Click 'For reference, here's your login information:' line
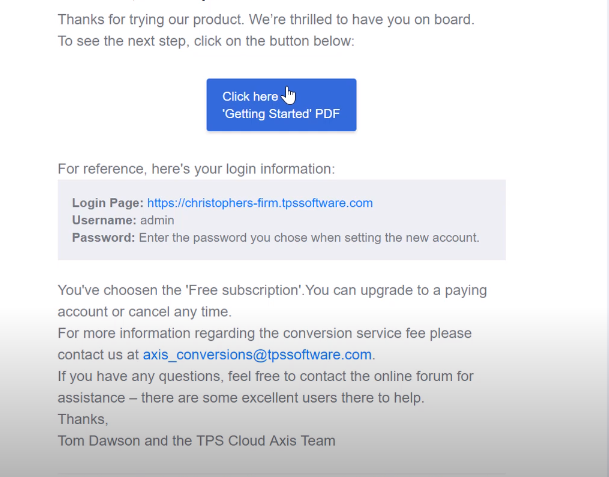The image size is (609, 477). click(196, 169)
